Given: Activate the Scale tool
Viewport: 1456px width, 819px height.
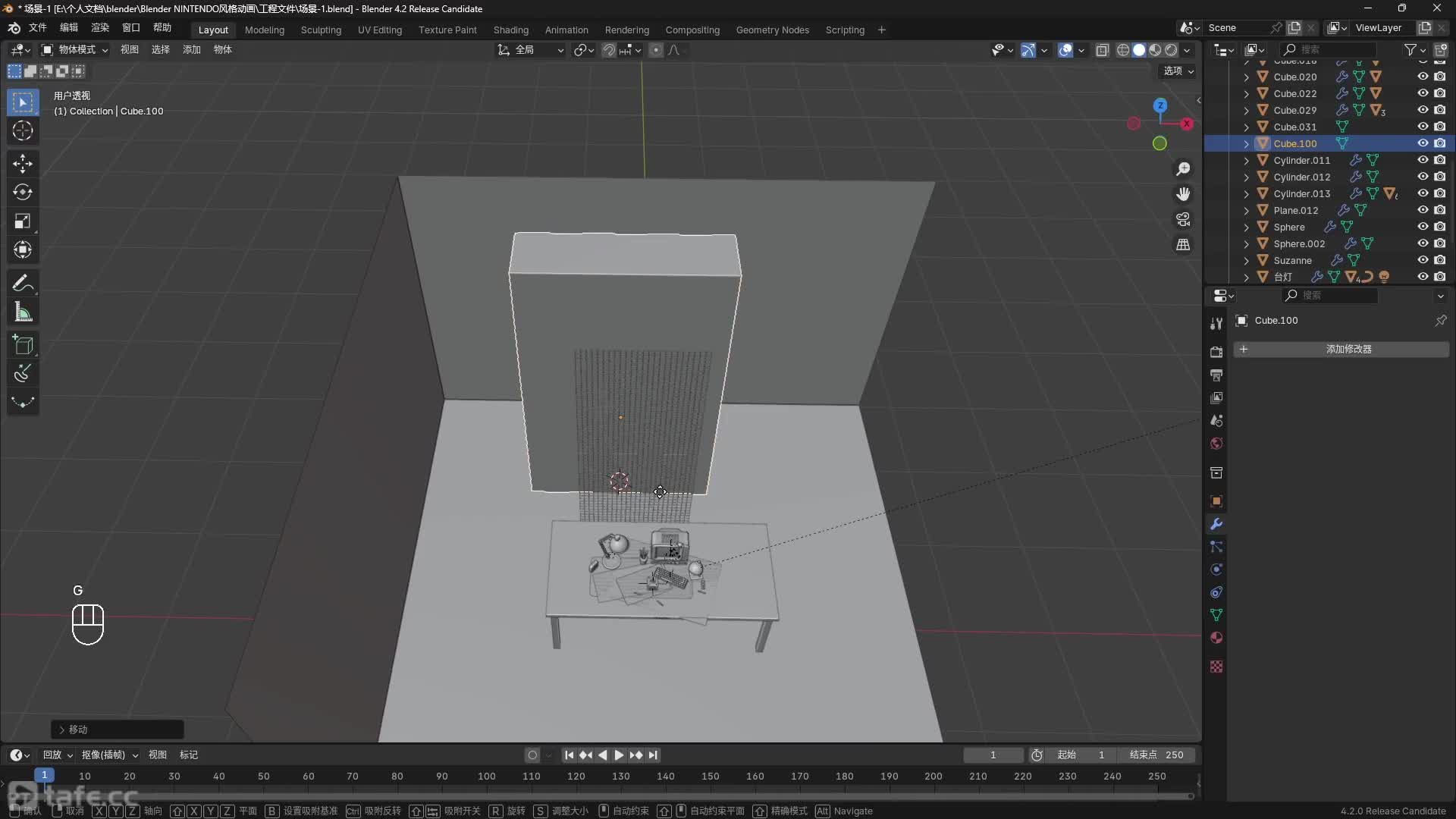Looking at the screenshot, I should click(x=23, y=221).
